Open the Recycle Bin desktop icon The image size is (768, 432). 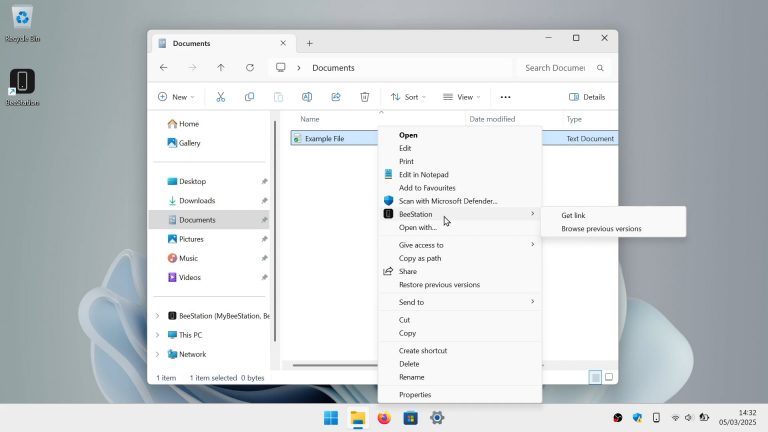(22, 24)
